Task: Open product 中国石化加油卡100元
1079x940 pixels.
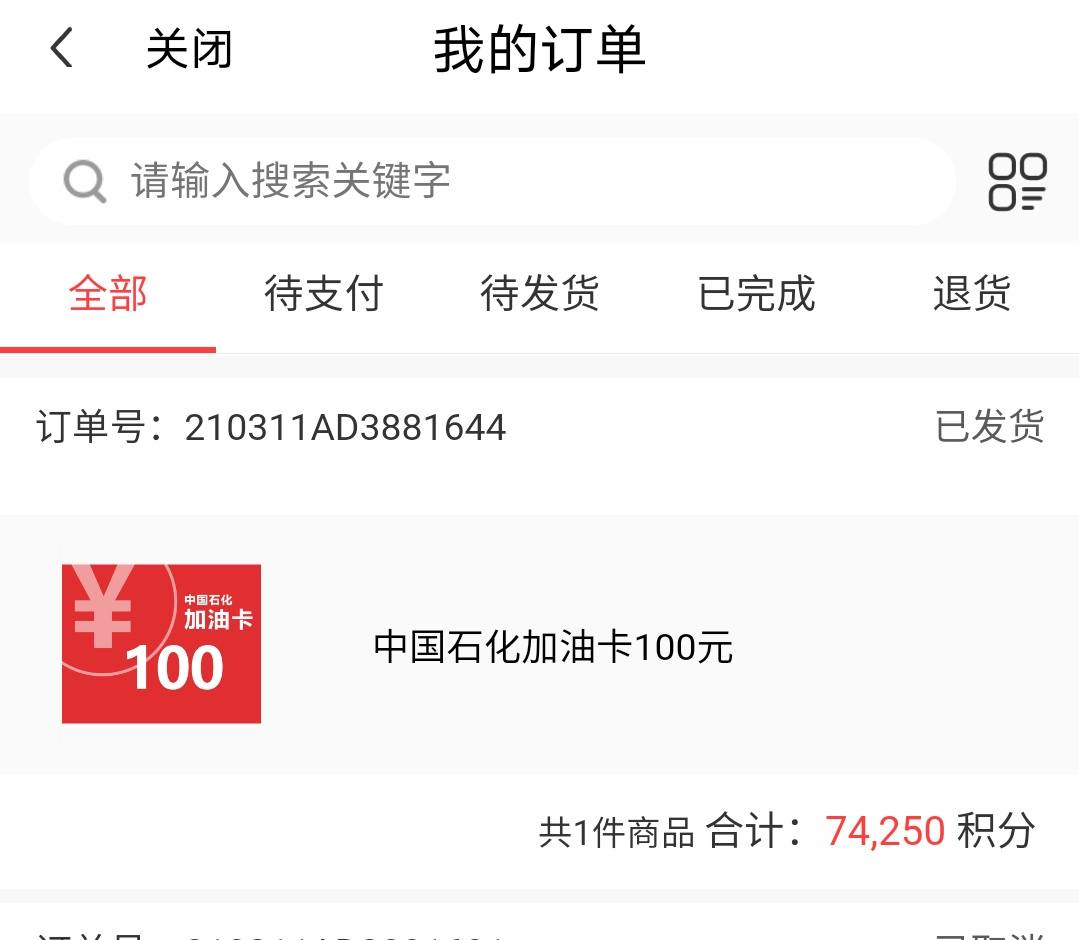Action: tap(553, 647)
